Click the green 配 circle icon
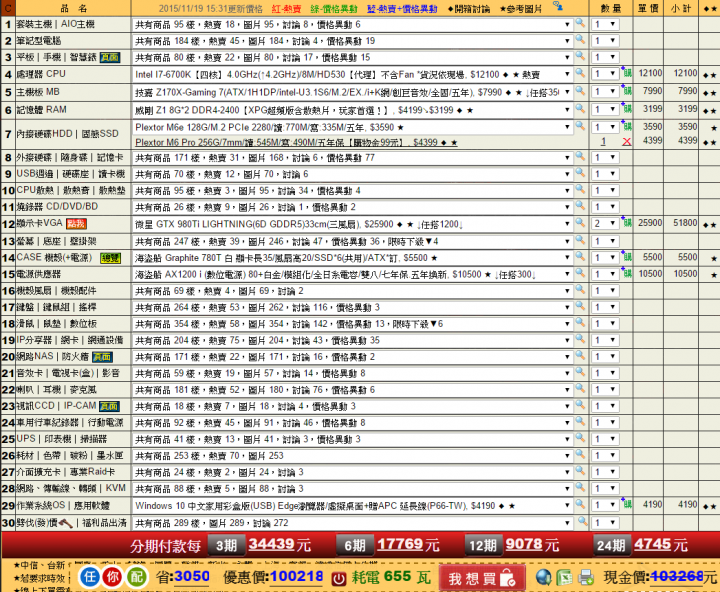Screen dimensions: 720x592 136,577
